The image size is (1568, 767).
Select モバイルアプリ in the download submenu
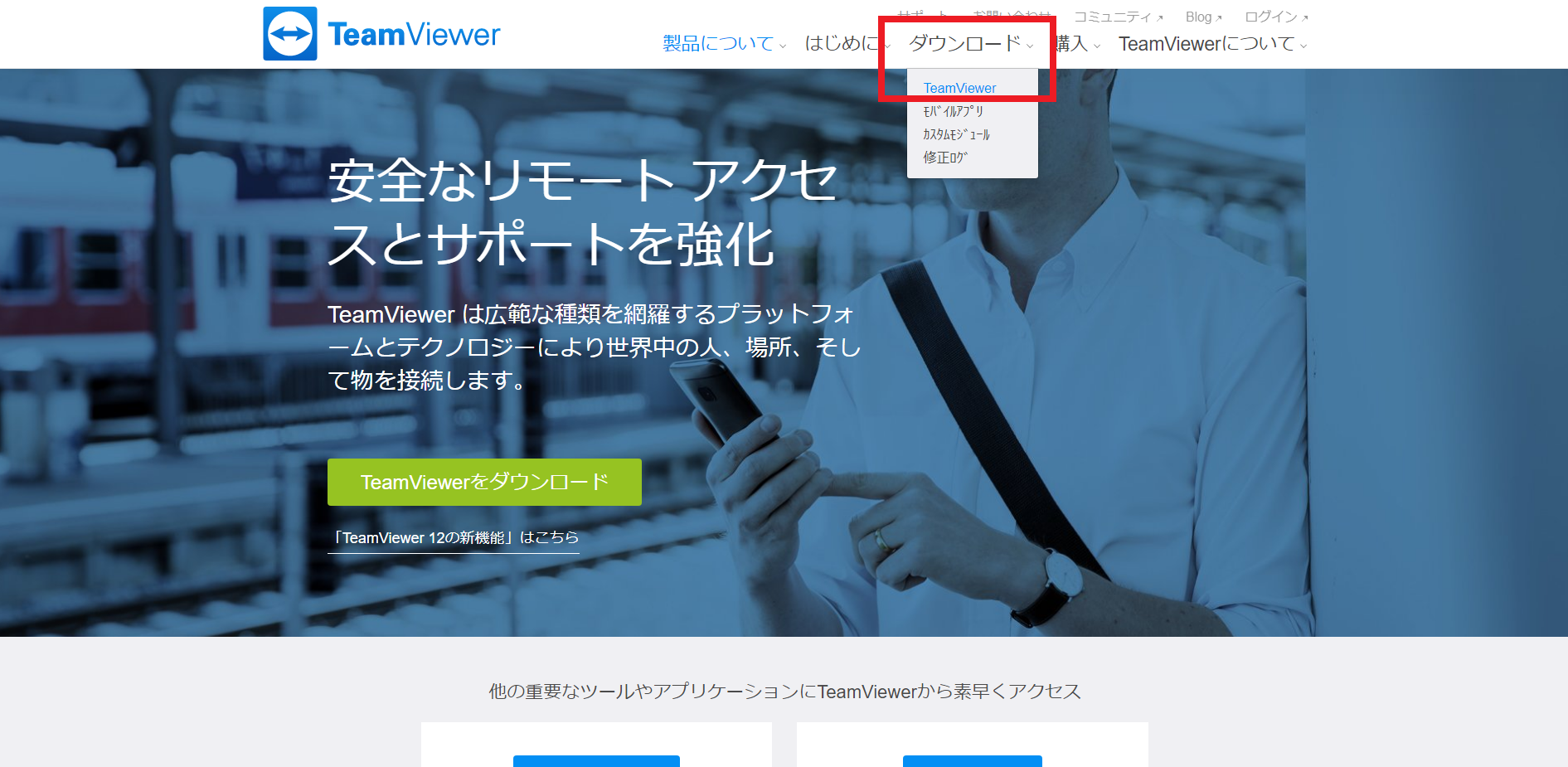pos(953,111)
